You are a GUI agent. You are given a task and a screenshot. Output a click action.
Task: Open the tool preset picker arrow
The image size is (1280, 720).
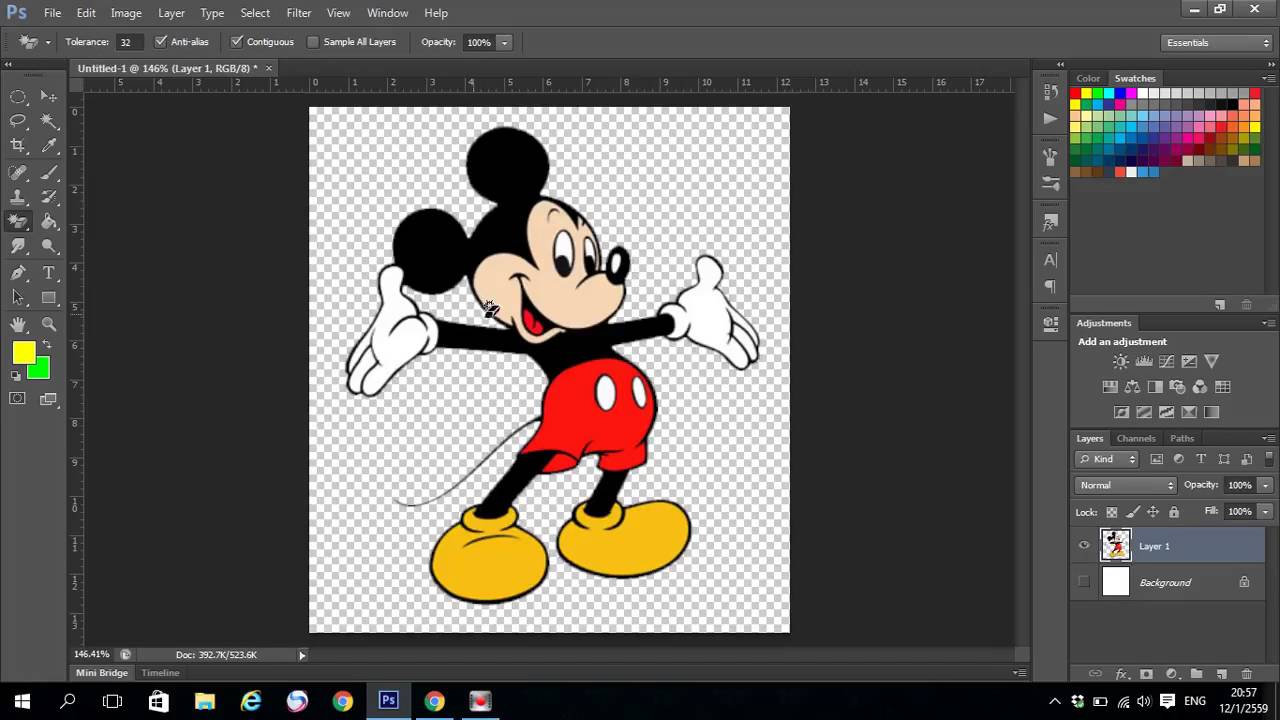click(47, 42)
